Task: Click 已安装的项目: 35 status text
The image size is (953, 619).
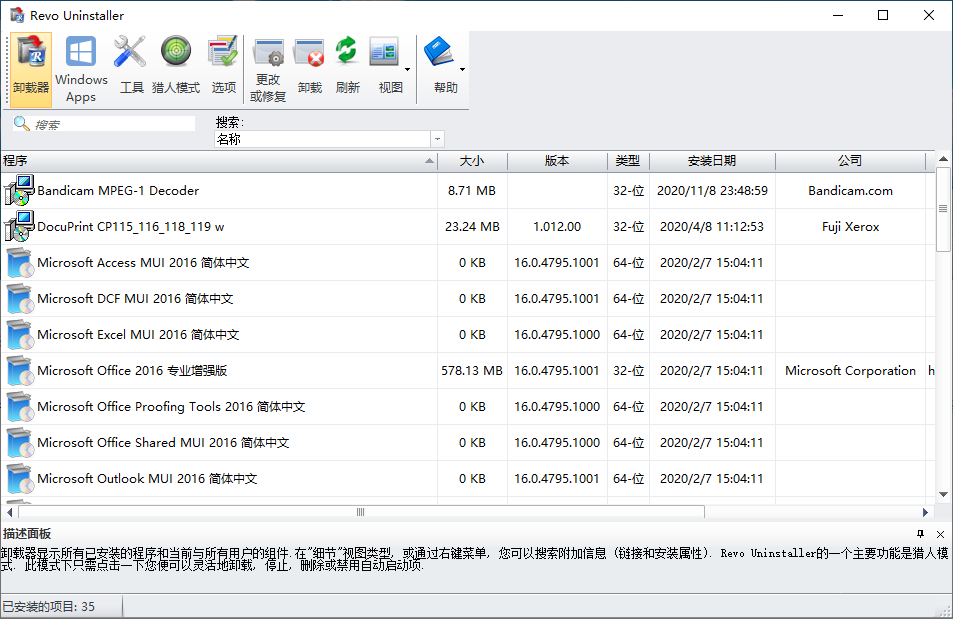Action: pyautogui.click(x=49, y=606)
